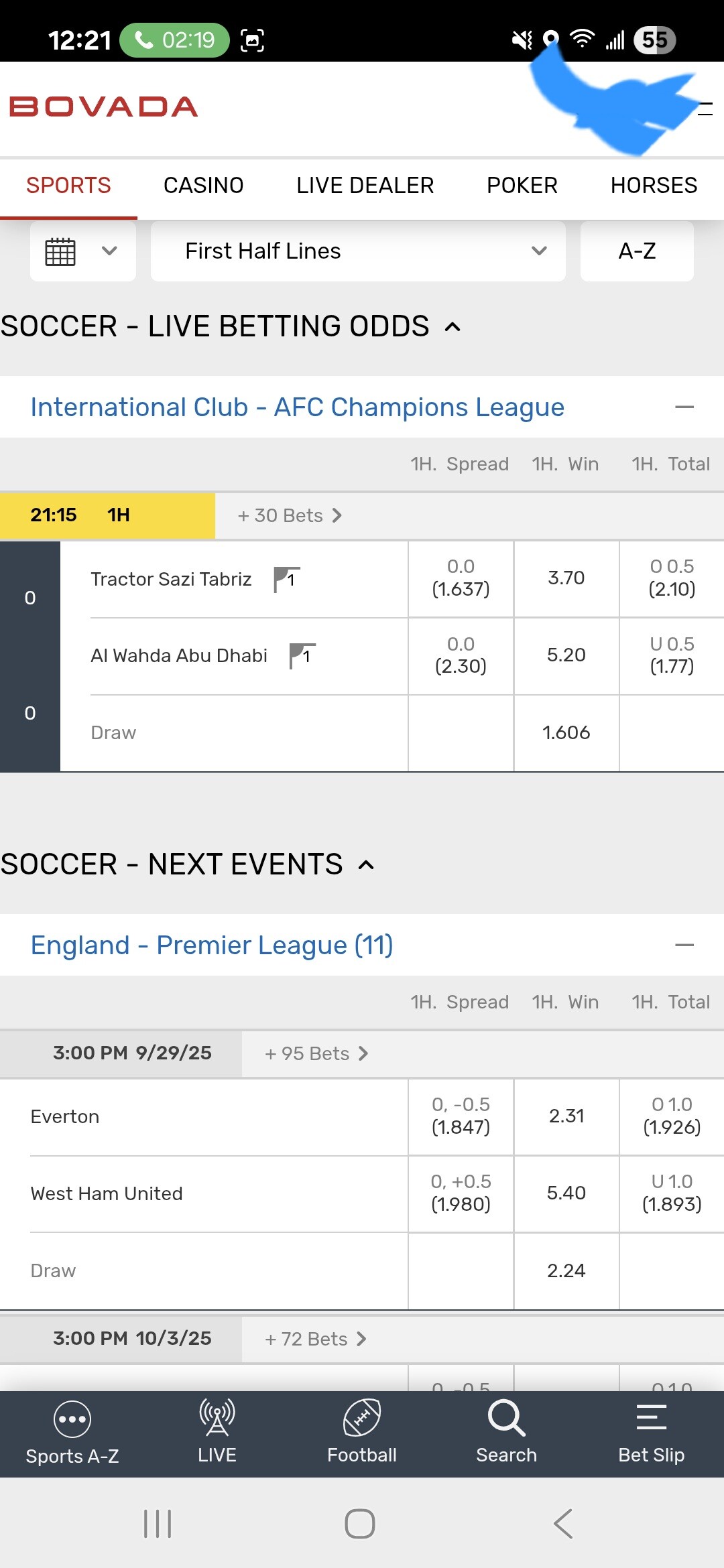Image resolution: width=724 pixels, height=1568 pixels.
Task: Open the England - Premier League link
Action: point(212,945)
